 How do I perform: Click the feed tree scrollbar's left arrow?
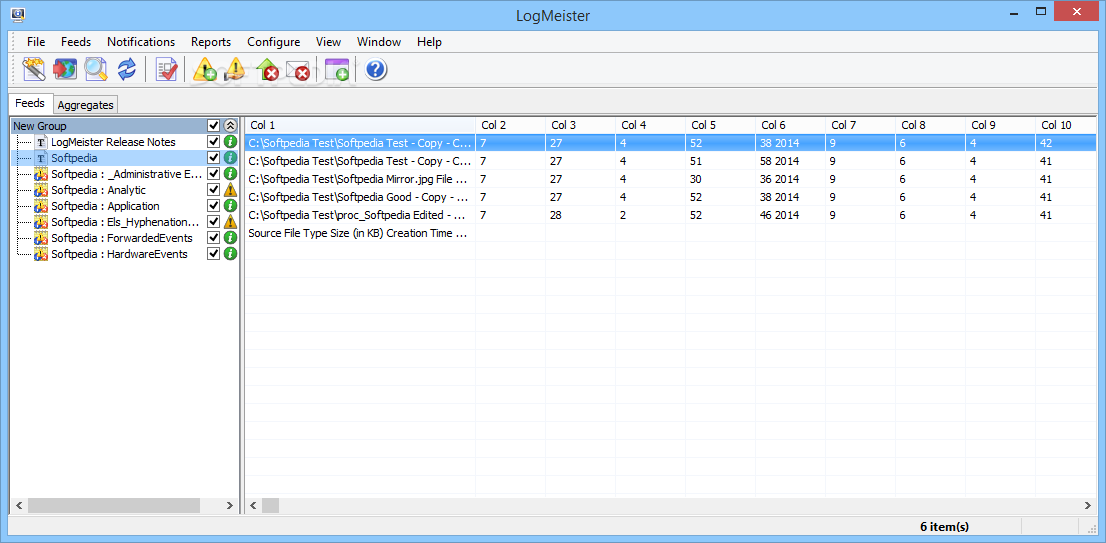pyautogui.click(x=19, y=505)
